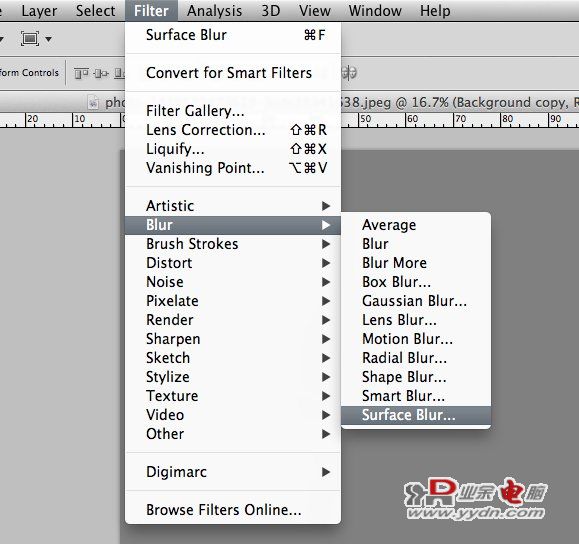Choose Browse Filters Online
This screenshot has width=579, height=544.
click(233, 510)
